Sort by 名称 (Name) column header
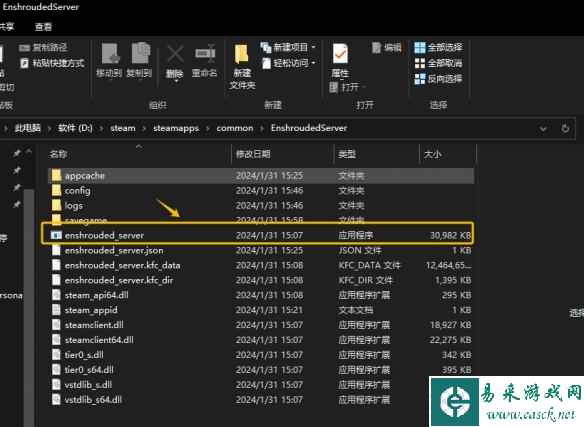The width and height of the screenshot is (584, 427). [x=58, y=154]
